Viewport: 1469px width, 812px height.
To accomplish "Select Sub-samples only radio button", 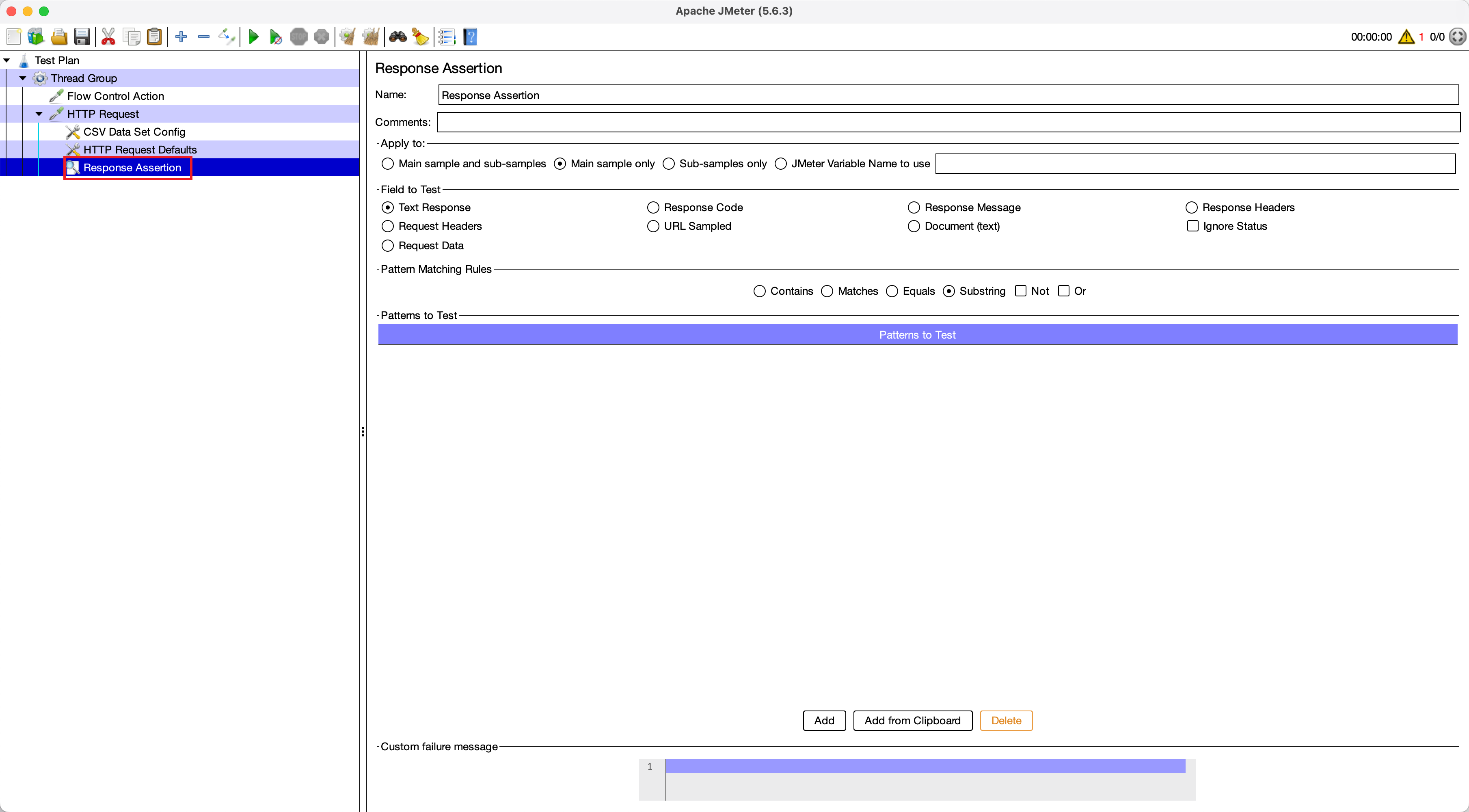I will click(668, 164).
